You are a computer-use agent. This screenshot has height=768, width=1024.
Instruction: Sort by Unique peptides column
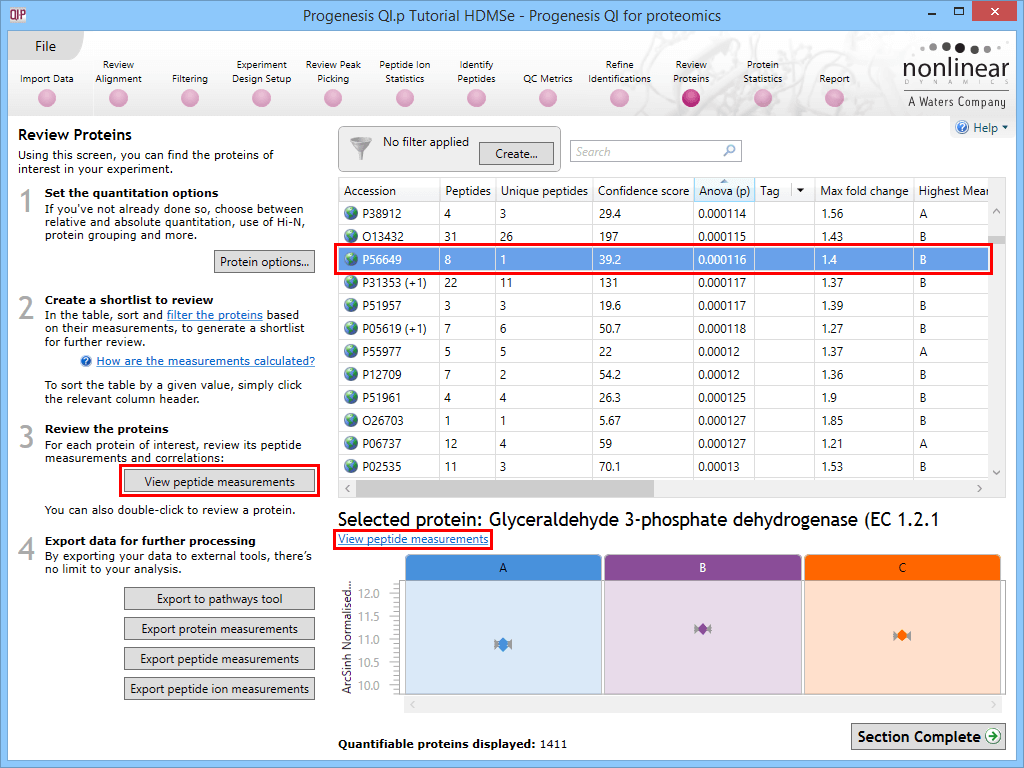544,191
